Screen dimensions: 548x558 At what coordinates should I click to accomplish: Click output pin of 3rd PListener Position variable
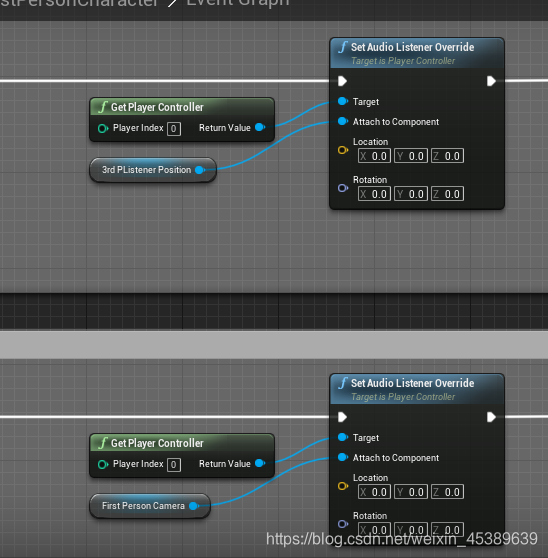(200, 170)
